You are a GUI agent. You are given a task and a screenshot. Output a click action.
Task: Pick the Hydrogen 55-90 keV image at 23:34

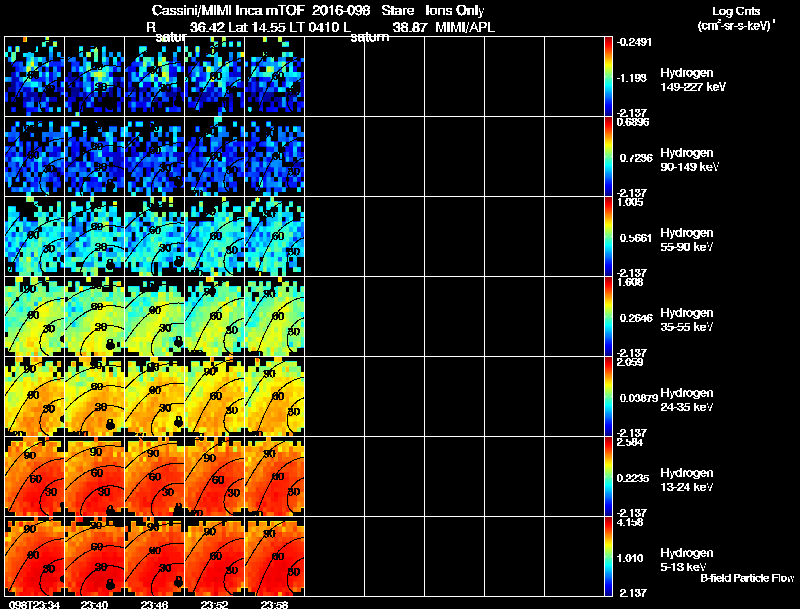(35, 237)
